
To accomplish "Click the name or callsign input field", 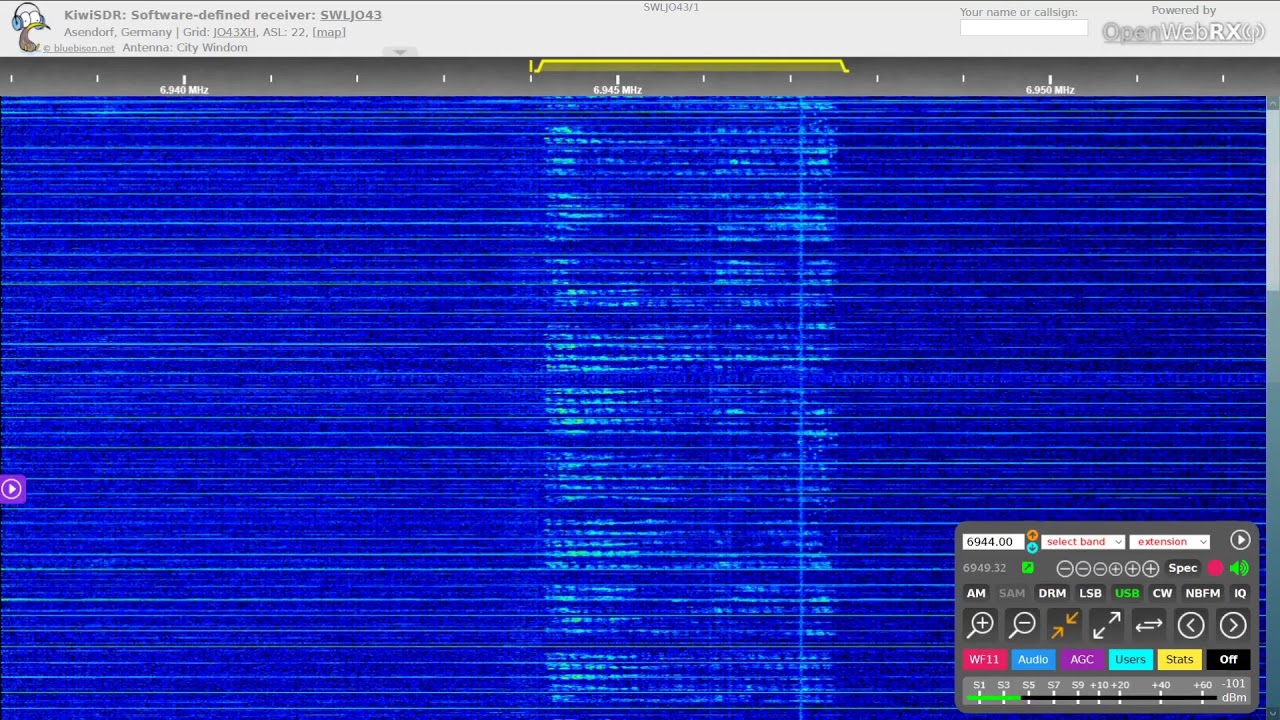I will pos(1024,28).
